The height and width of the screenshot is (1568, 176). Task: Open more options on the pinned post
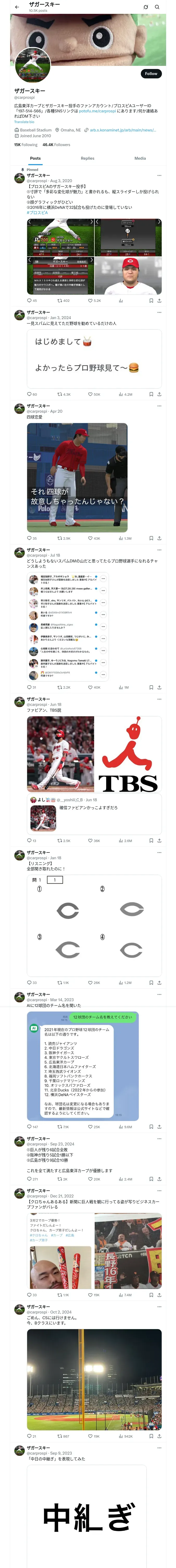[x=160, y=175]
